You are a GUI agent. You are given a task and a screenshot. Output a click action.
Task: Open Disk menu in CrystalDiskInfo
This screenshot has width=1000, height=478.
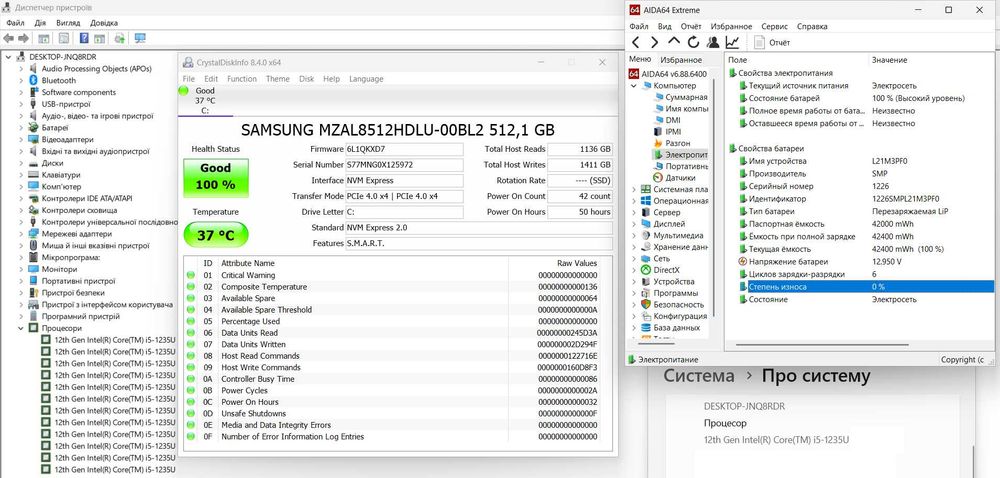pyautogui.click(x=307, y=79)
